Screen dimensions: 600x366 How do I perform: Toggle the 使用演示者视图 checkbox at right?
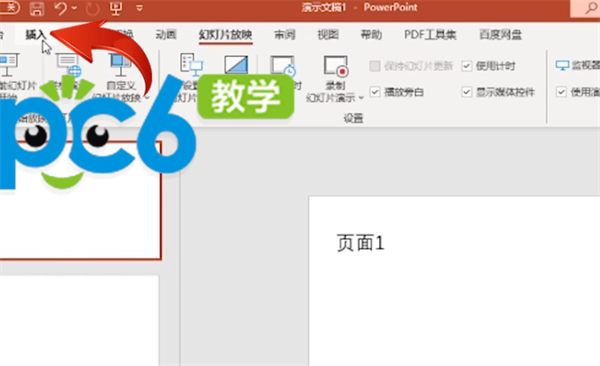[x=561, y=92]
